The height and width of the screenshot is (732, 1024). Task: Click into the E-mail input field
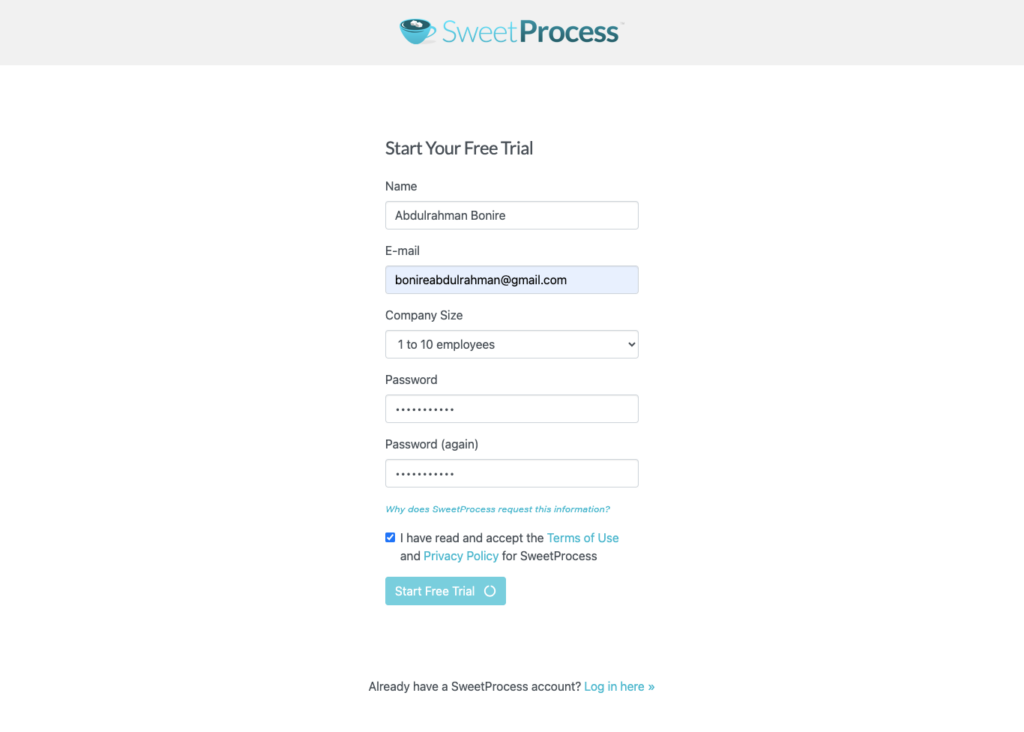click(x=511, y=280)
